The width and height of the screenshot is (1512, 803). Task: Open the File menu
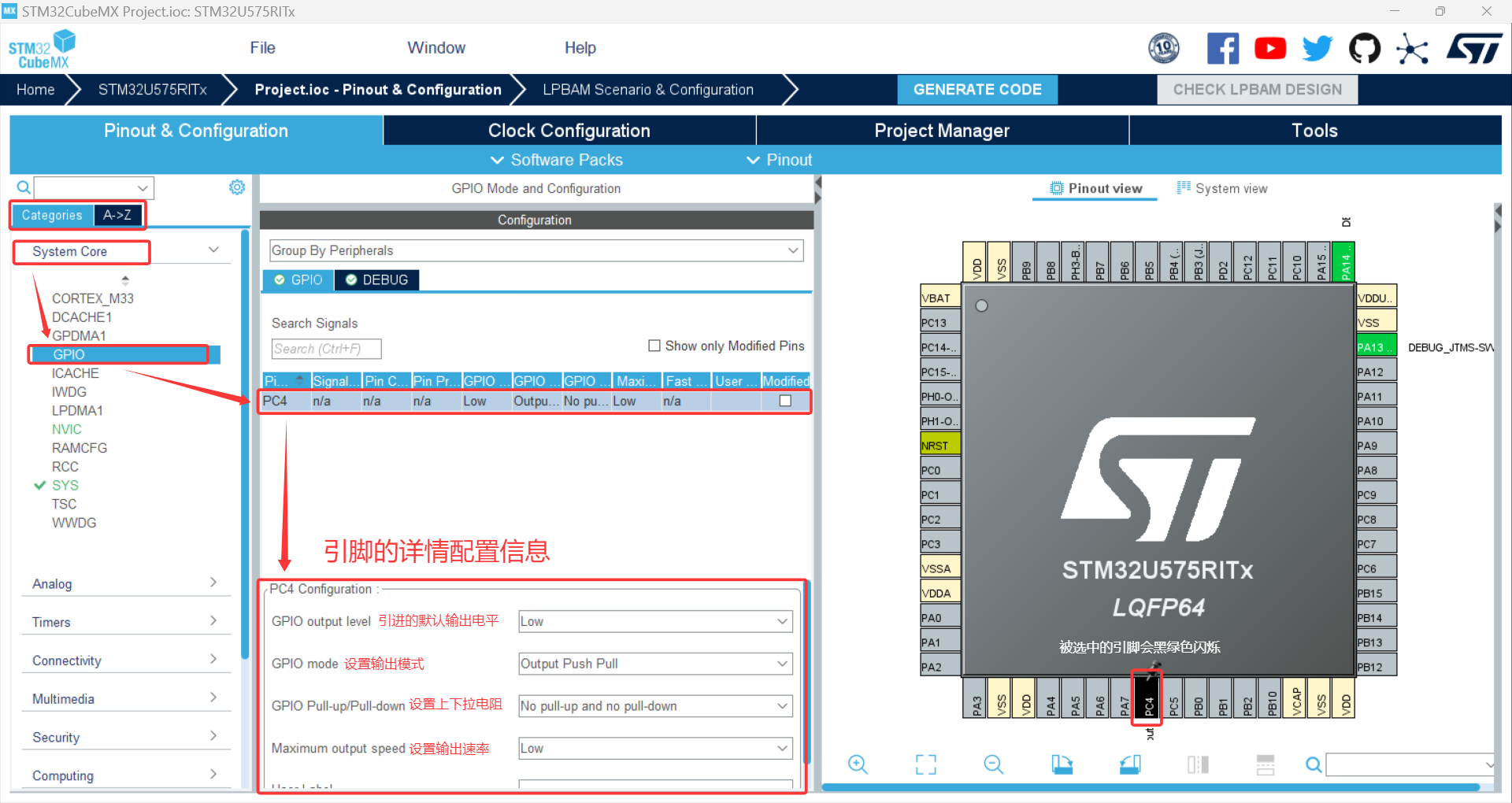(262, 48)
